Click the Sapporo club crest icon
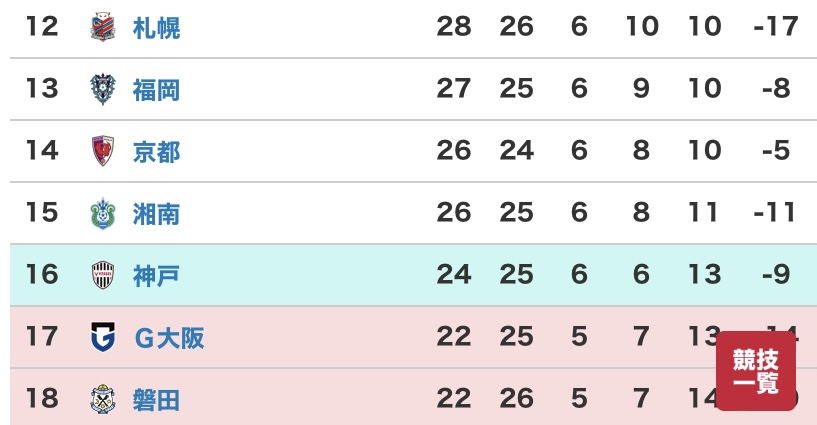The width and height of the screenshot is (817, 425). 103,28
